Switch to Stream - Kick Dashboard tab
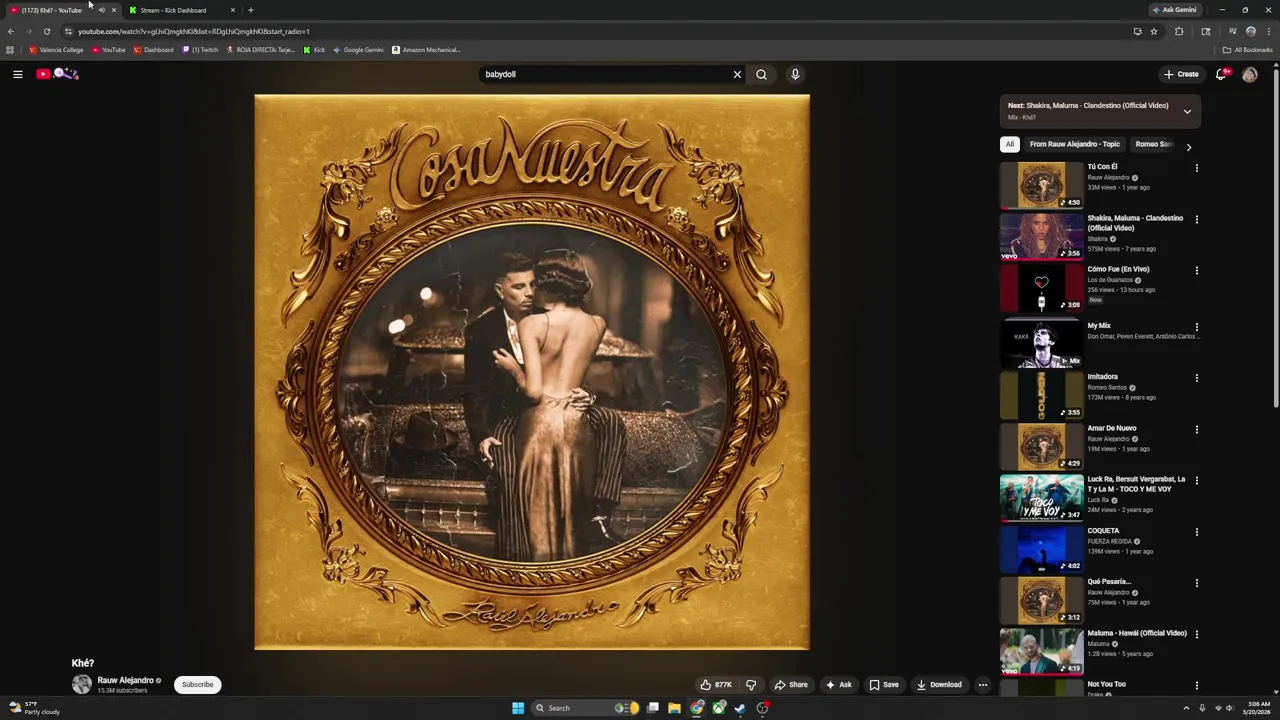The image size is (1280, 720). [x=183, y=10]
